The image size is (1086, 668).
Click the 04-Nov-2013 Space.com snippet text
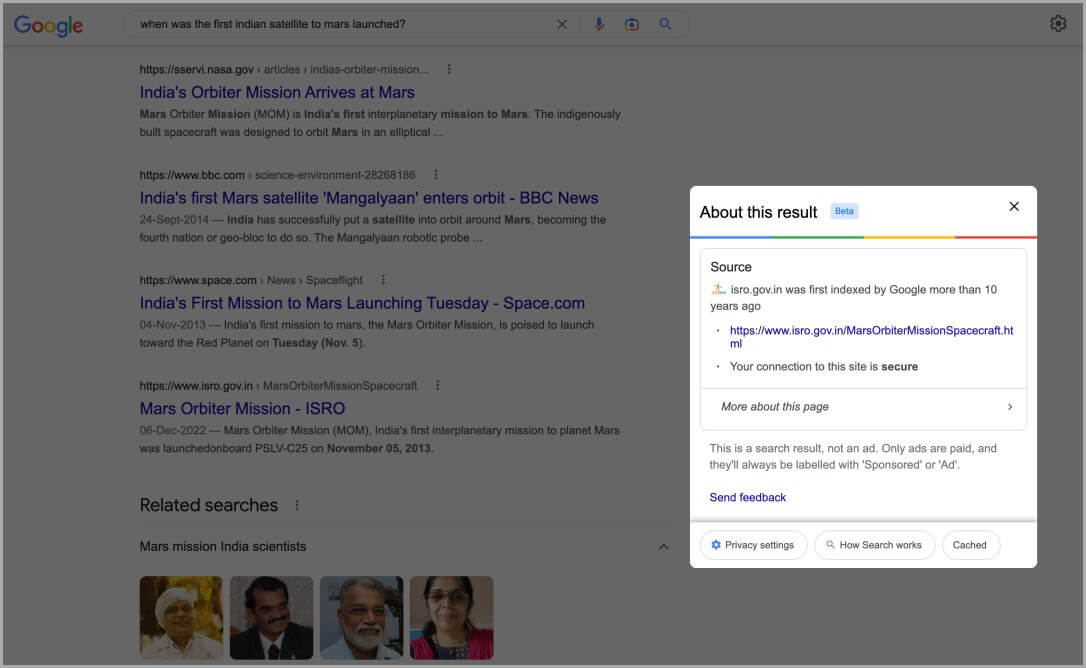[366, 334]
